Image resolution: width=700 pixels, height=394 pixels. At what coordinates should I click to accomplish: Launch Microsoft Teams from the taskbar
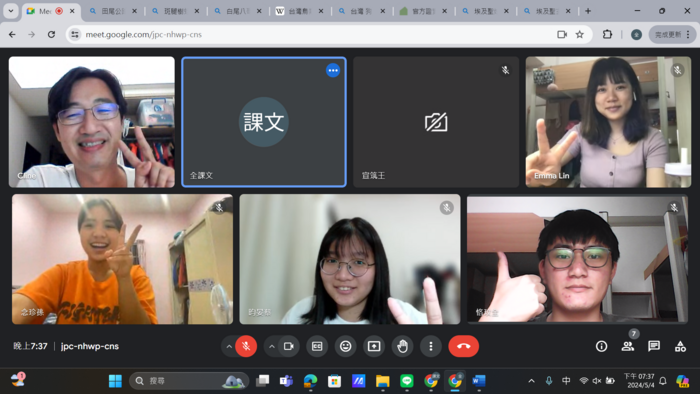[286, 381]
